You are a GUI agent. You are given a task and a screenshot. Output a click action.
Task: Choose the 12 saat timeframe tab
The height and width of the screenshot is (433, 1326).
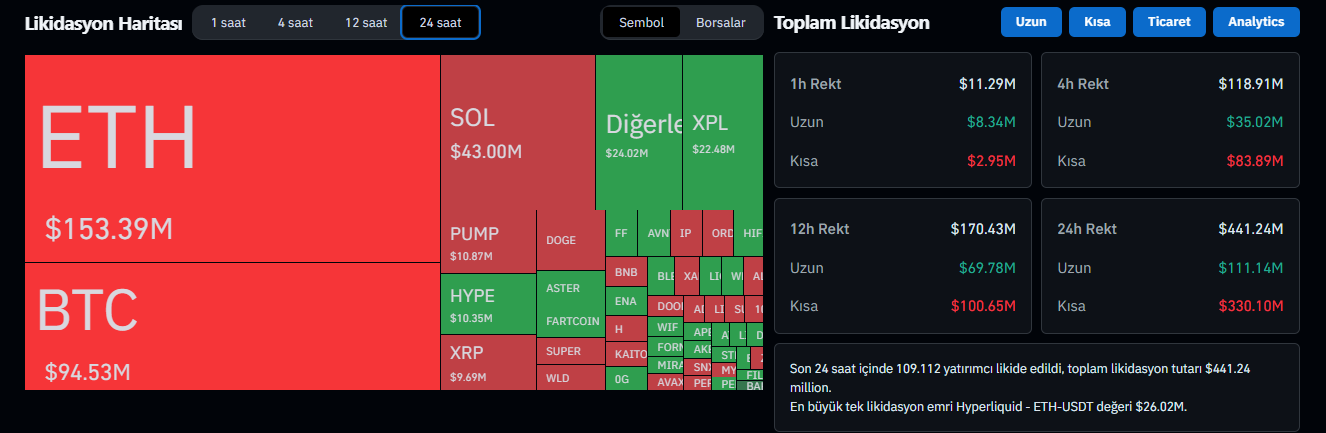pyautogui.click(x=366, y=22)
